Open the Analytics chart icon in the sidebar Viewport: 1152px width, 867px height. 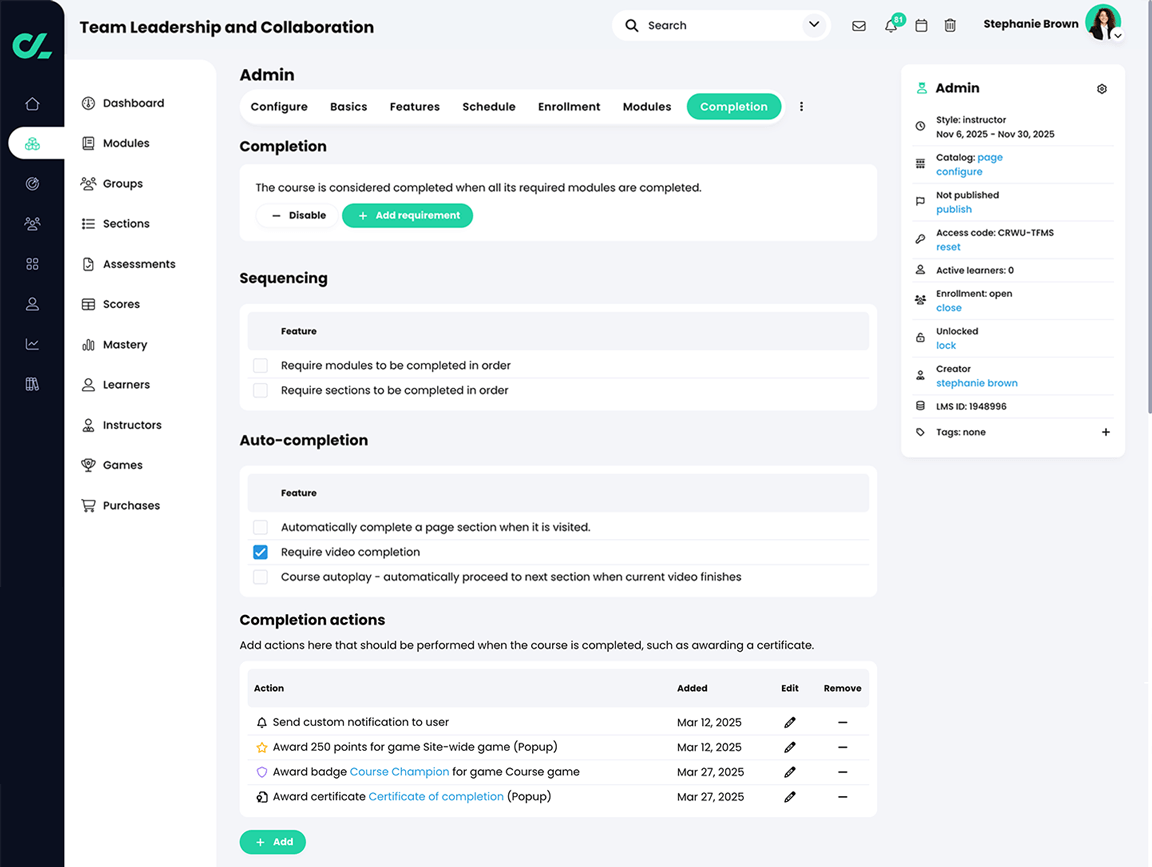point(32,343)
